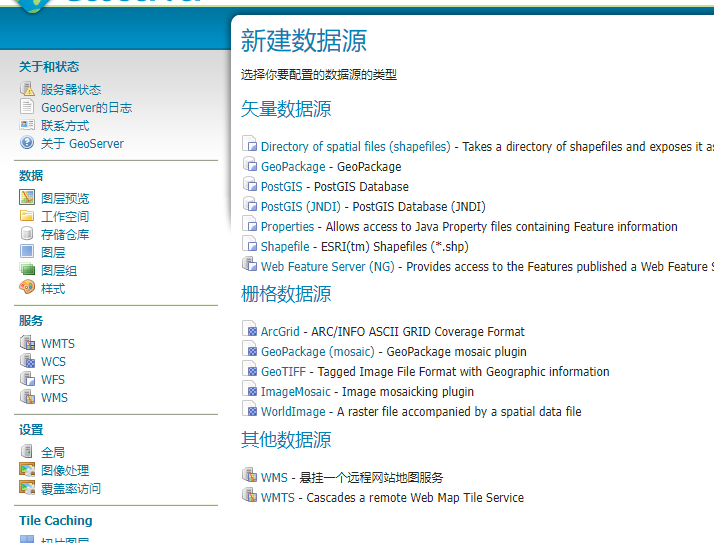This screenshot has height=543, width=714.
Task: Select Web Feature Server (NG) link
Action: tap(328, 267)
